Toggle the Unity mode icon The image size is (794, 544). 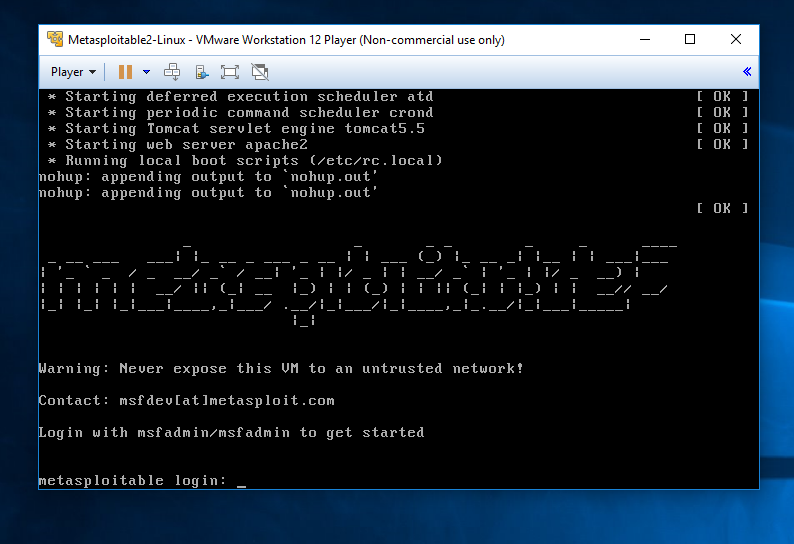tap(260, 72)
